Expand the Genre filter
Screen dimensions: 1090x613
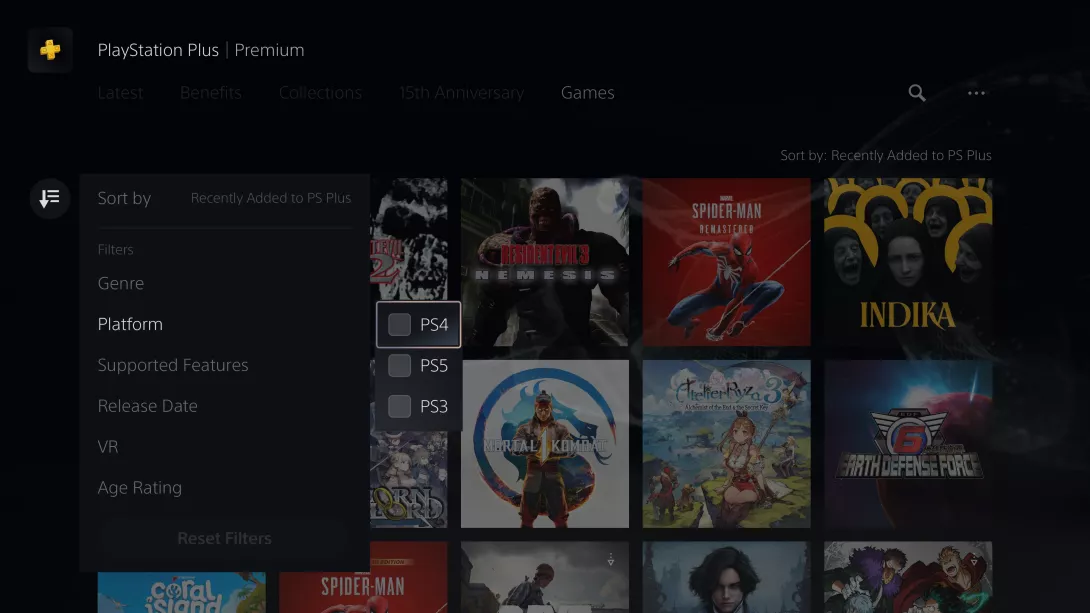point(121,283)
